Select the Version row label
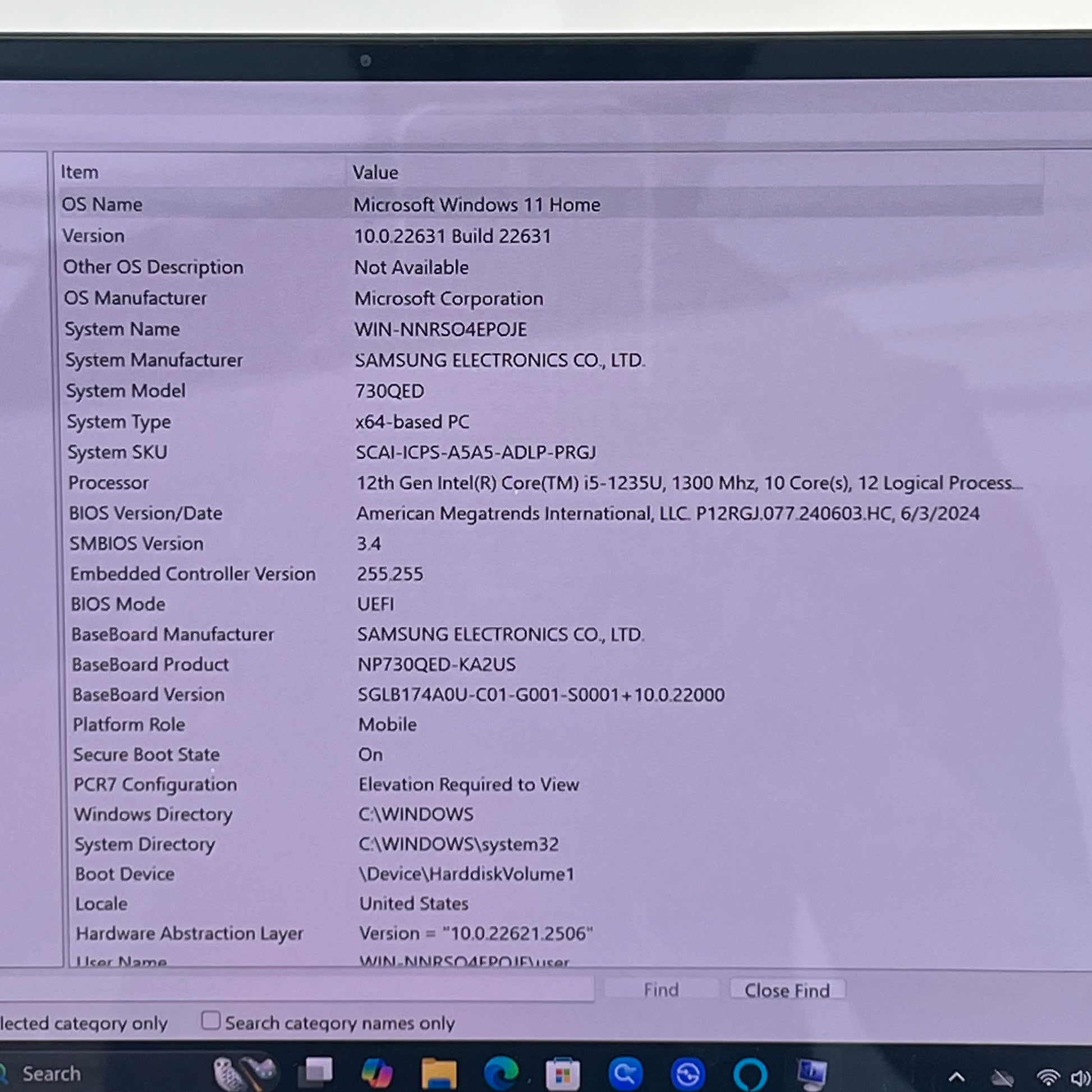 tap(93, 235)
